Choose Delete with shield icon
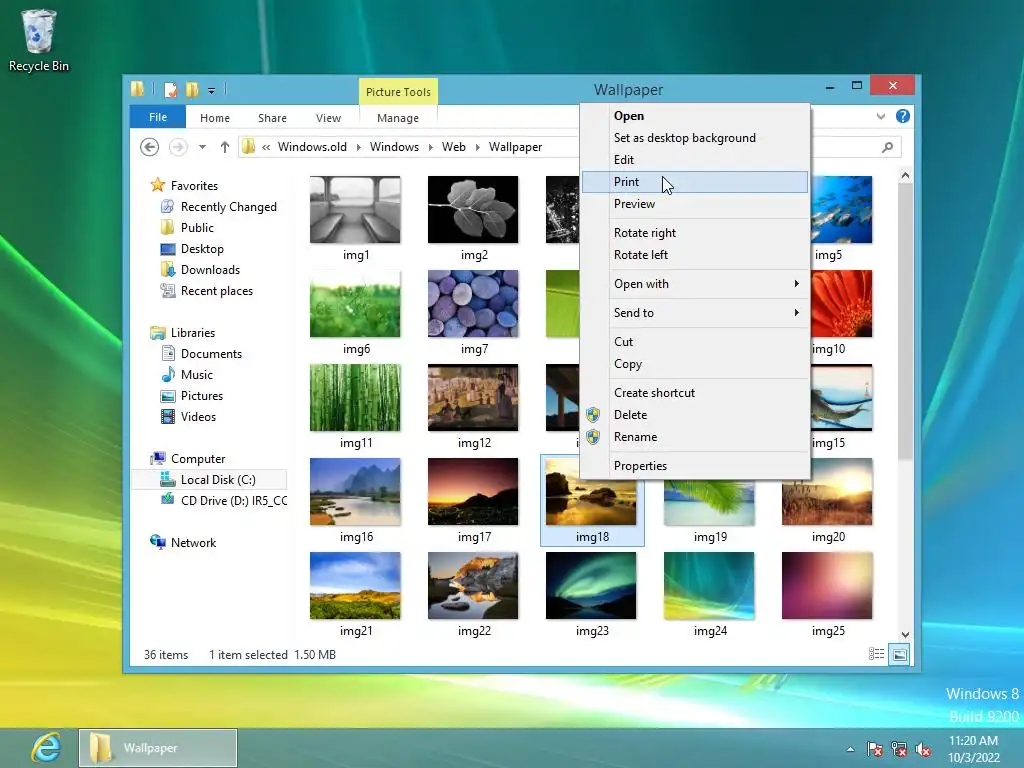This screenshot has height=768, width=1024. click(694, 415)
